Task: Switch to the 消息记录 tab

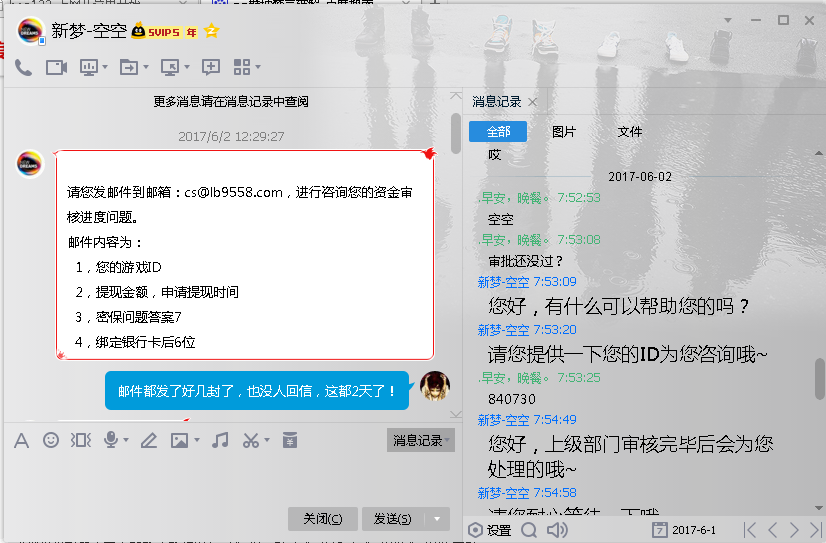Action: click(496, 102)
